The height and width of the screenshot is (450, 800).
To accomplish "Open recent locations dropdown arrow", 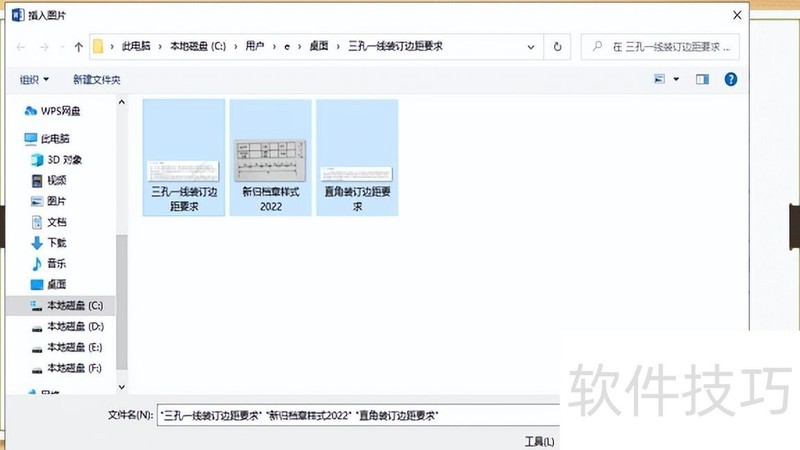I will pyautogui.click(x=62, y=47).
